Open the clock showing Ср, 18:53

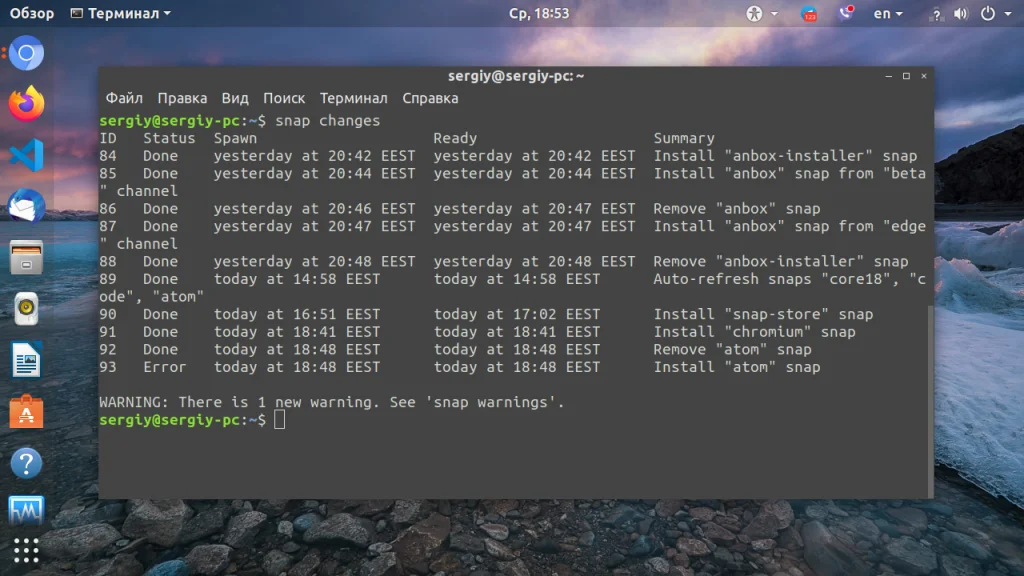[x=539, y=14]
